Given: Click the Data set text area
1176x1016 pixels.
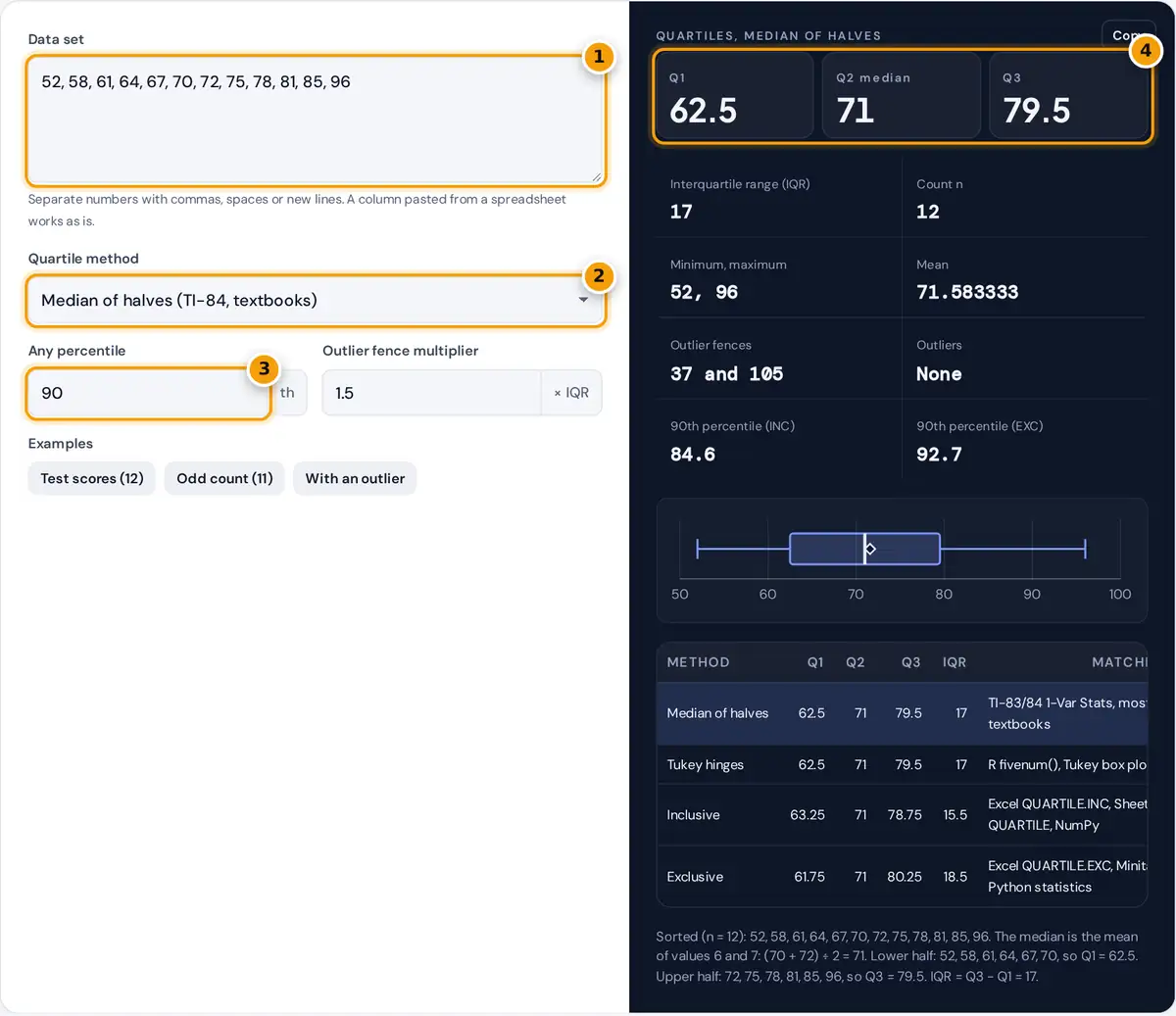Looking at the screenshot, I should (316, 121).
